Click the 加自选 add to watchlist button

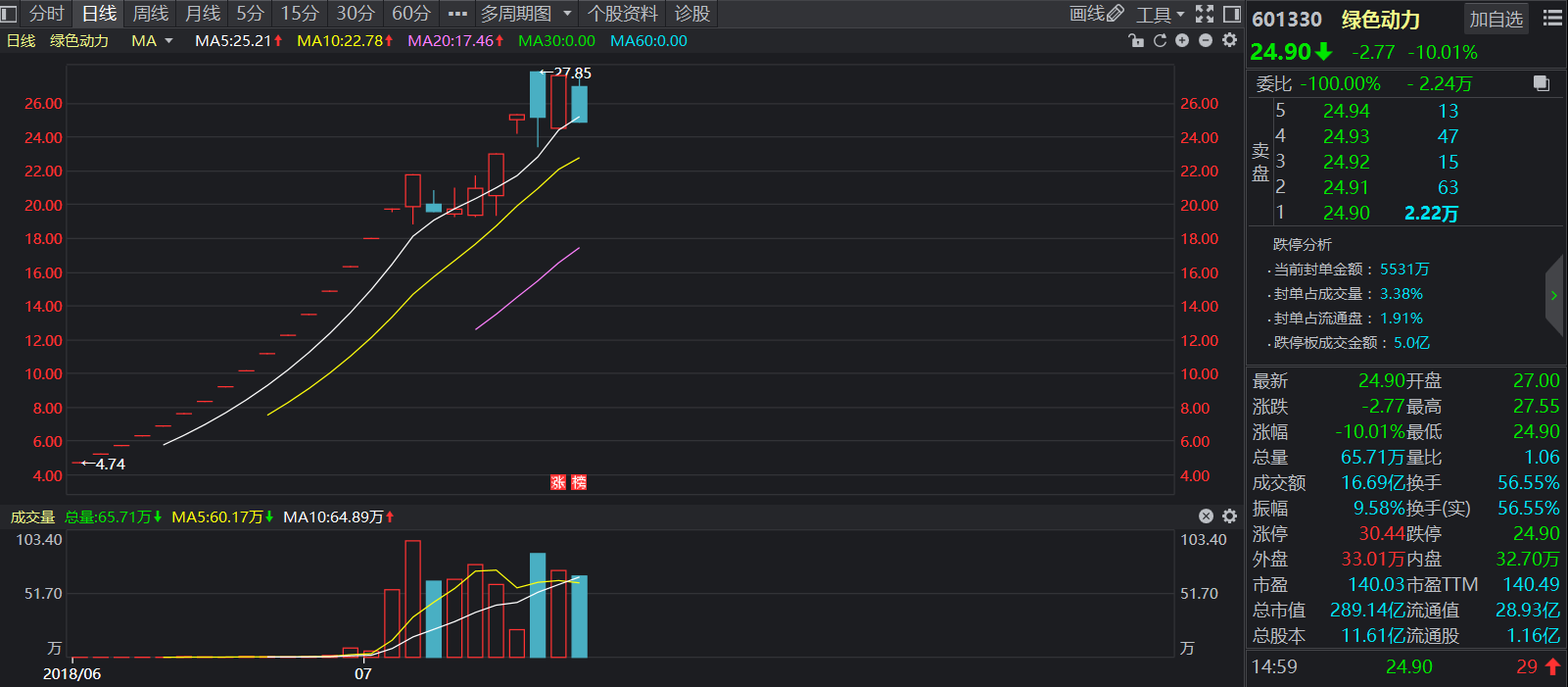point(1497,19)
